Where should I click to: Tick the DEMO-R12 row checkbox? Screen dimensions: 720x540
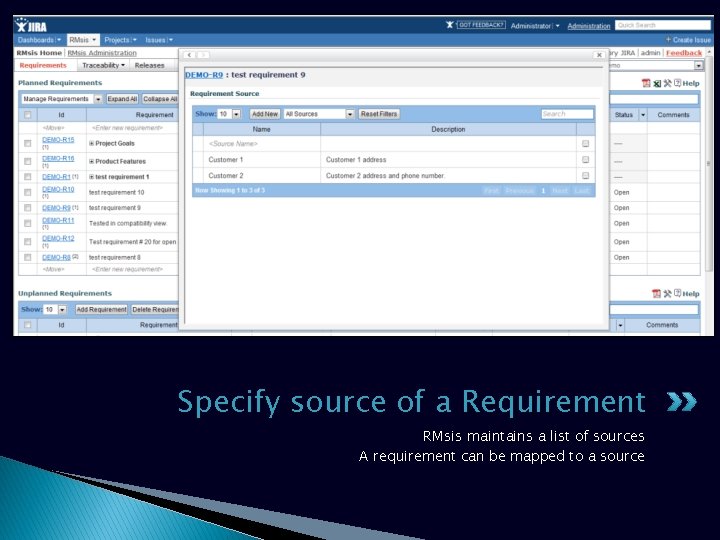28,242
